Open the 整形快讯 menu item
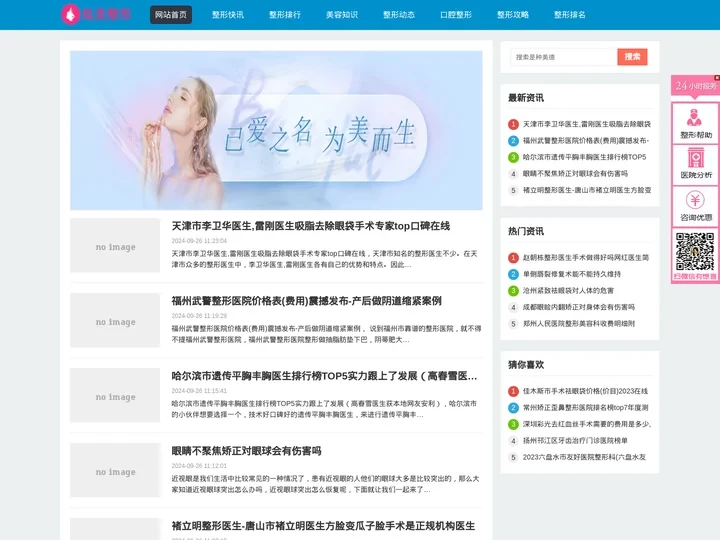The image size is (720, 540). (228, 15)
